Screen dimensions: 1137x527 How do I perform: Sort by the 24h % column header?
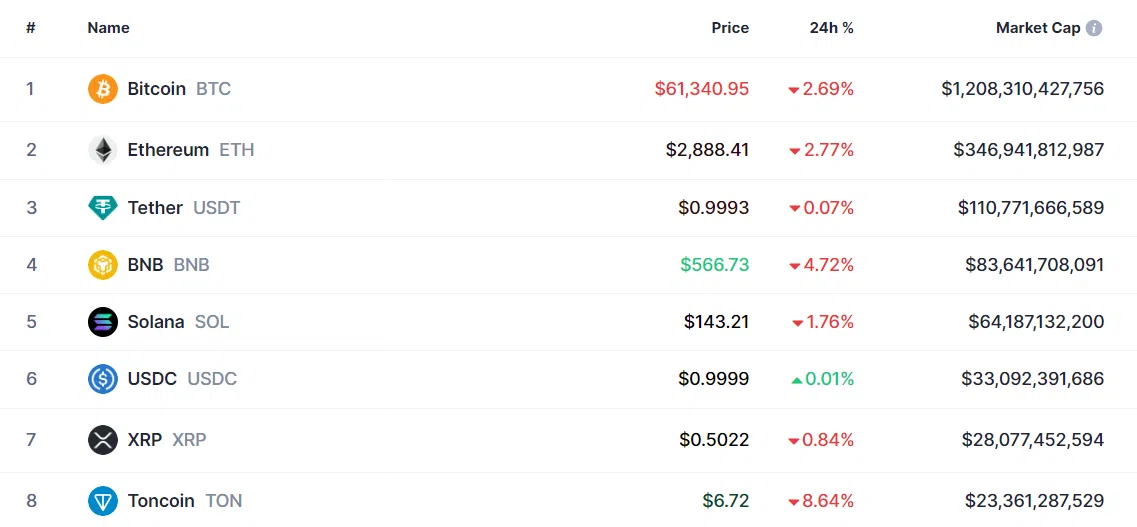(x=832, y=28)
